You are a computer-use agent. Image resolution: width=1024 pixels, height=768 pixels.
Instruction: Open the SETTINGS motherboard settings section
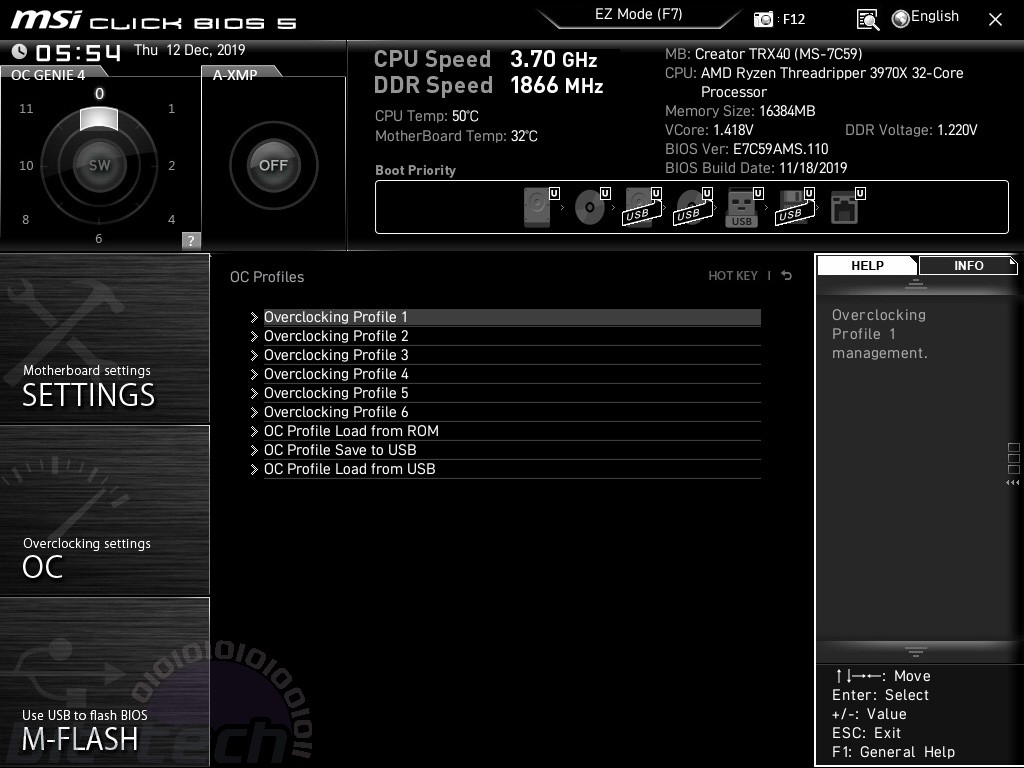pos(104,338)
